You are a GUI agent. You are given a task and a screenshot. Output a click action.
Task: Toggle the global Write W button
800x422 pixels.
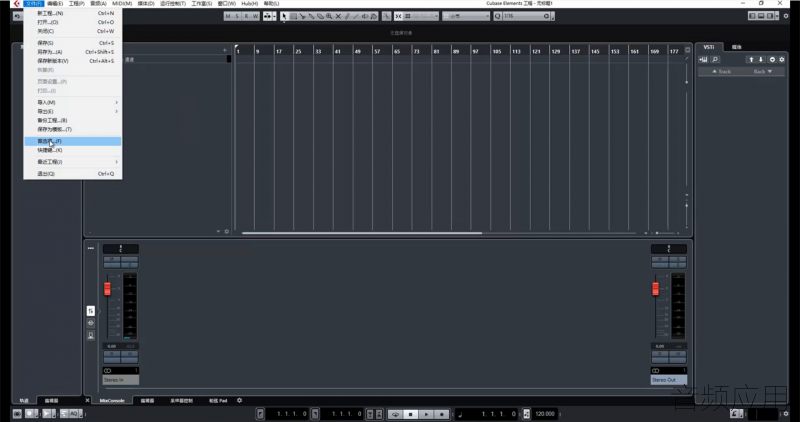255,16
